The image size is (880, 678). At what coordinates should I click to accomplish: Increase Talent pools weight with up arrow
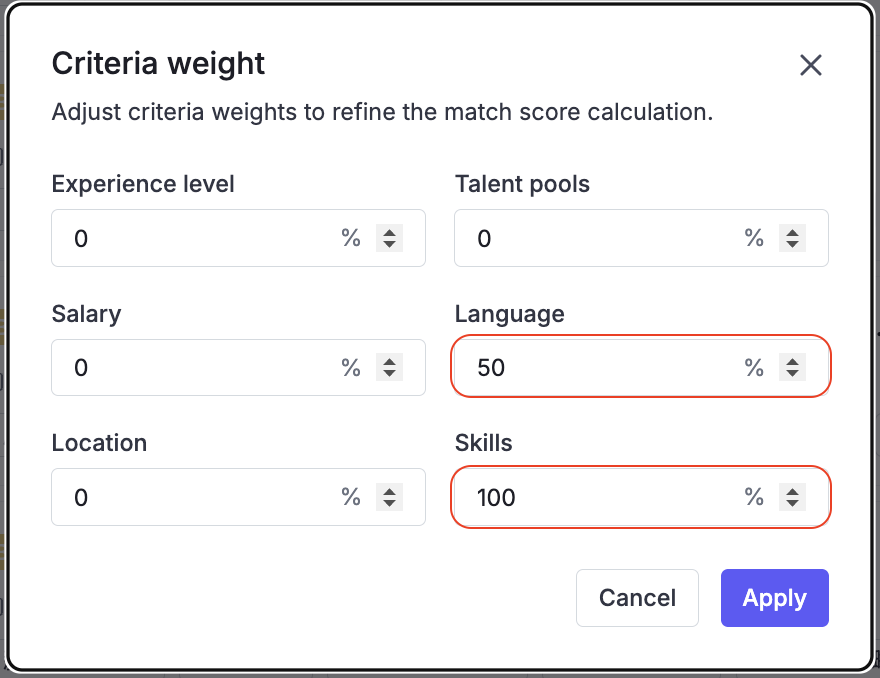pyautogui.click(x=792, y=232)
